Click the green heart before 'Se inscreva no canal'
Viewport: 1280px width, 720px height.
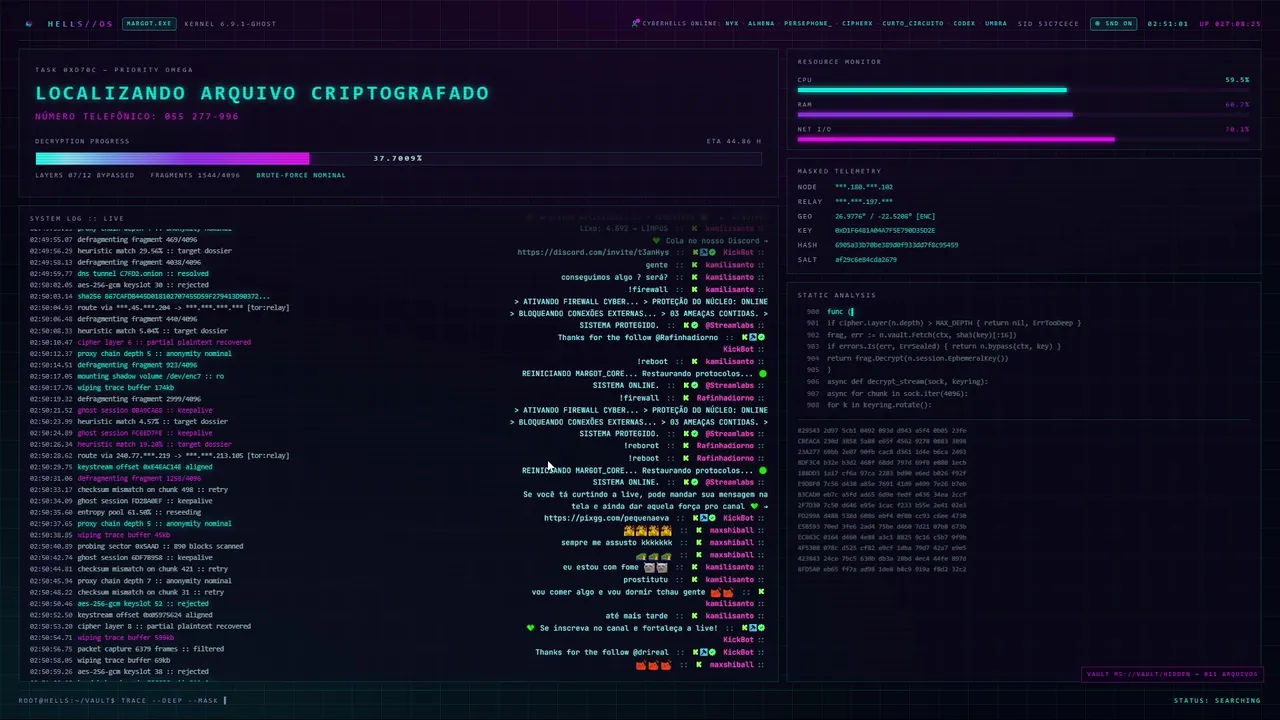tap(531, 628)
